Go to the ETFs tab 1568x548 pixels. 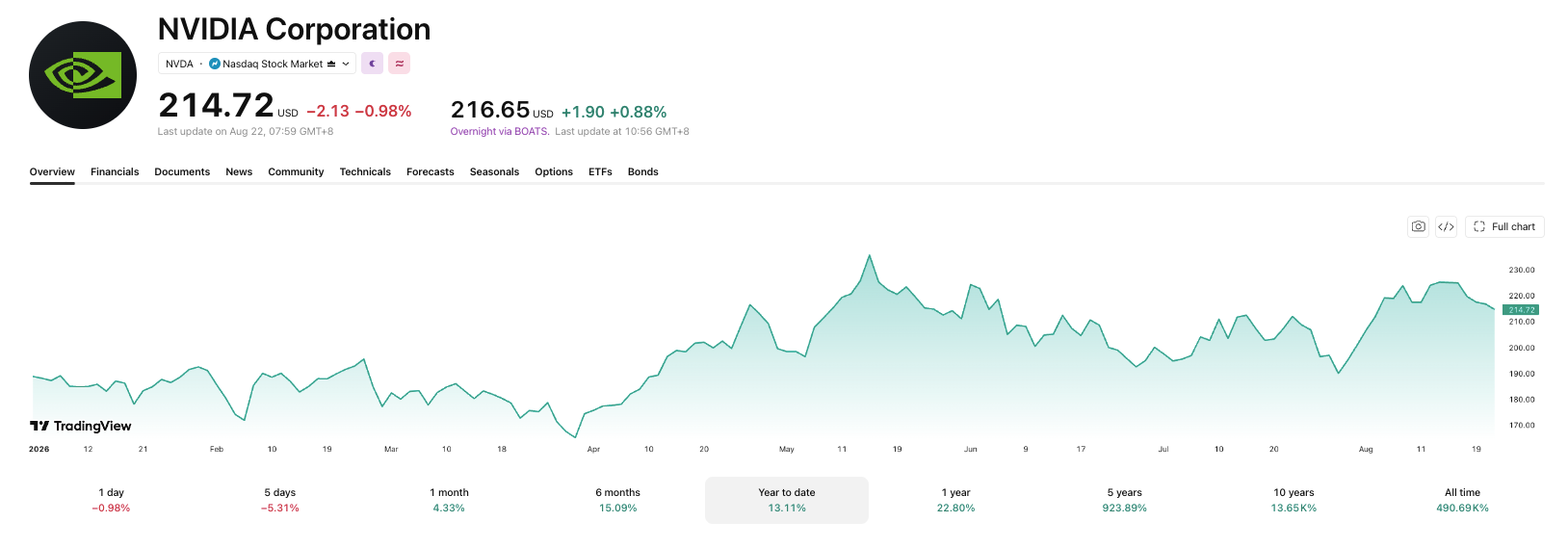pyautogui.click(x=600, y=172)
